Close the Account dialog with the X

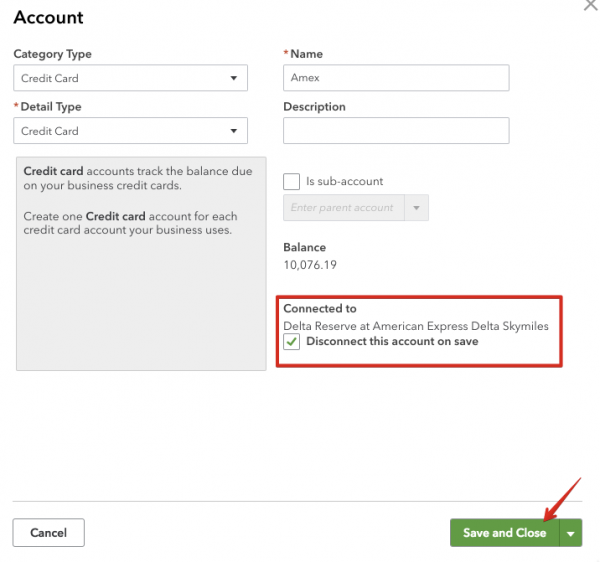pos(590,5)
